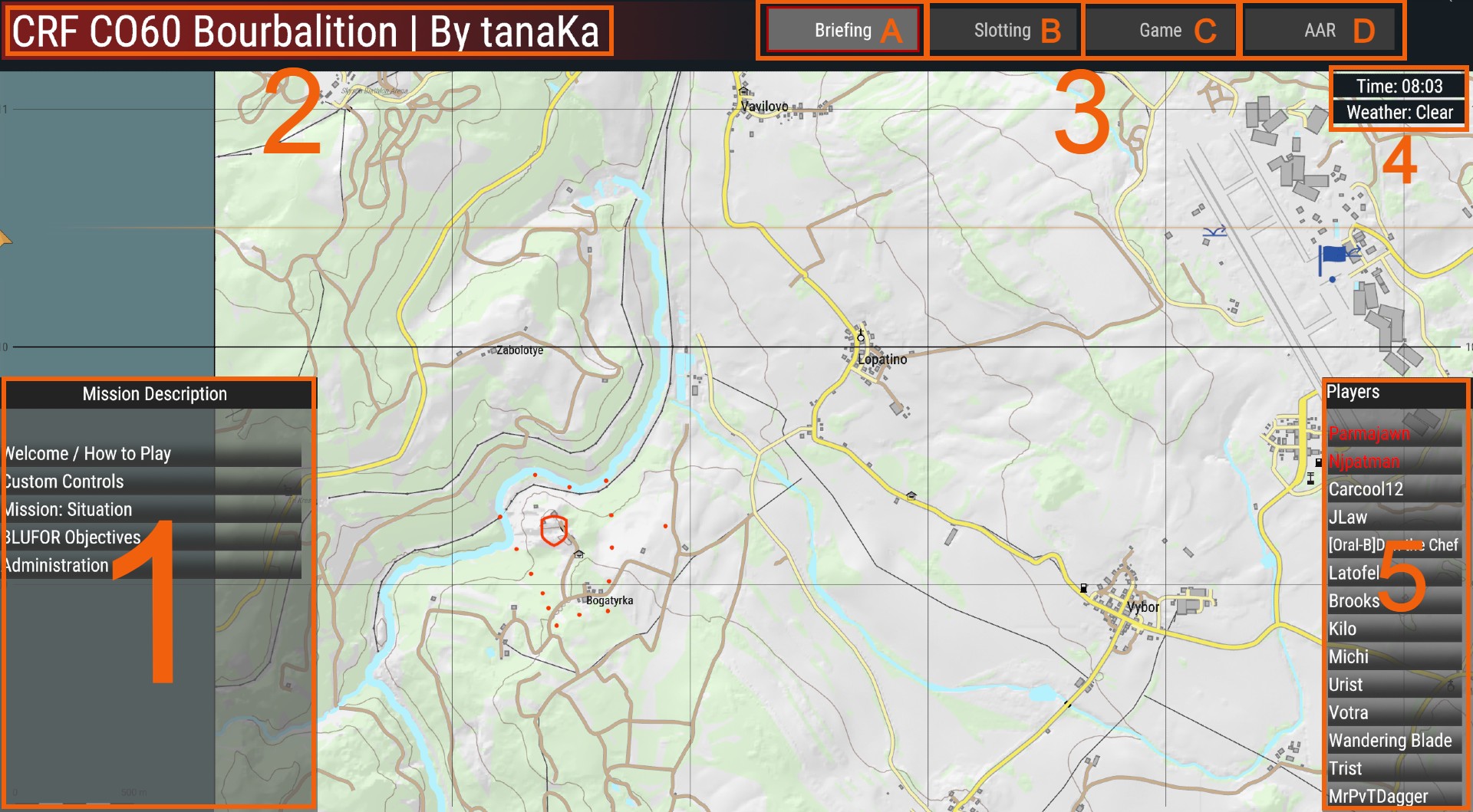This screenshot has width=1473, height=812.
Task: Click the blue aircraft marker near the runway
Action: [x=1214, y=231]
